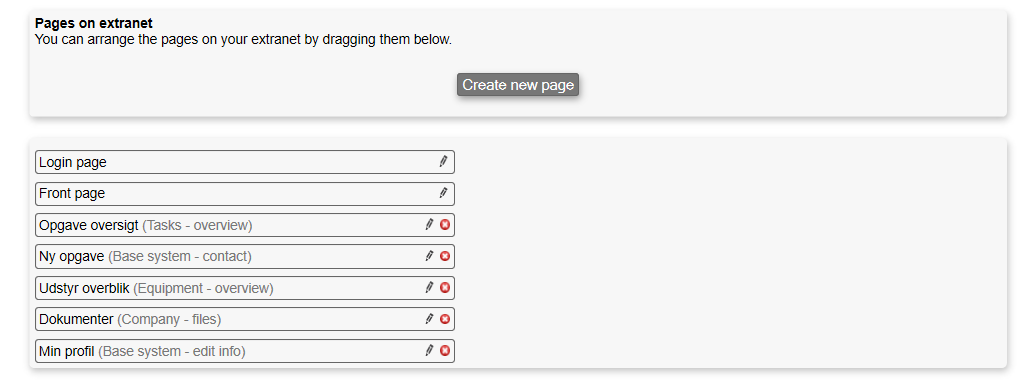Screen dimensions: 1033x390
Task: Choose the Udstyr overblik row
Action: [x=244, y=288]
